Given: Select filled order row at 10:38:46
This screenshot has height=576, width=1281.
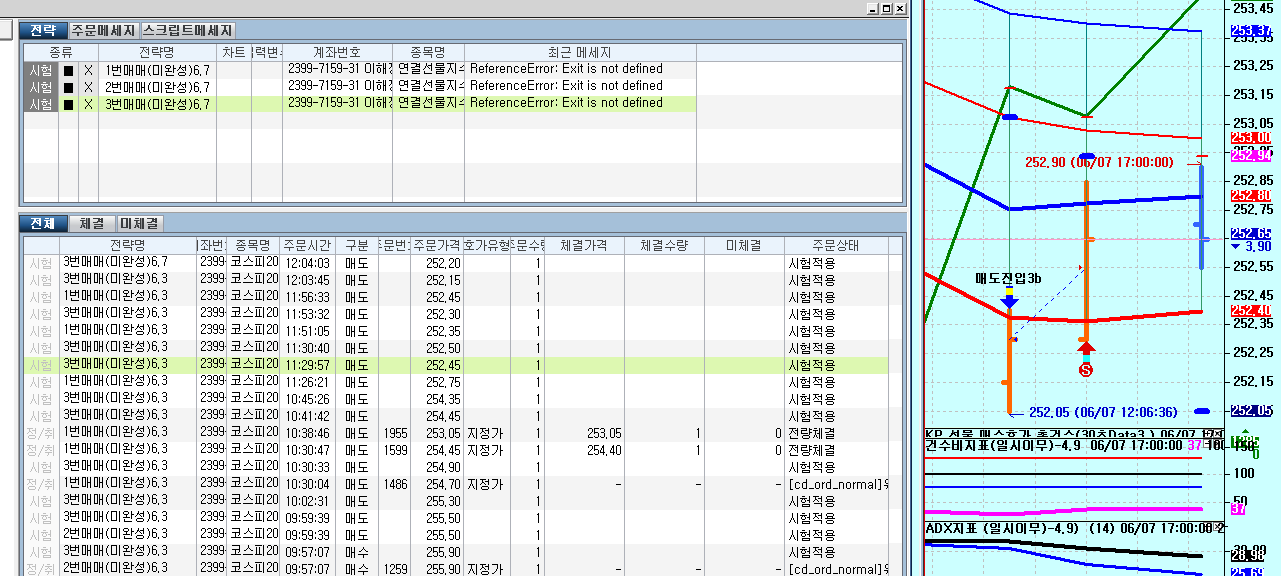Looking at the screenshot, I should [x=455, y=433].
